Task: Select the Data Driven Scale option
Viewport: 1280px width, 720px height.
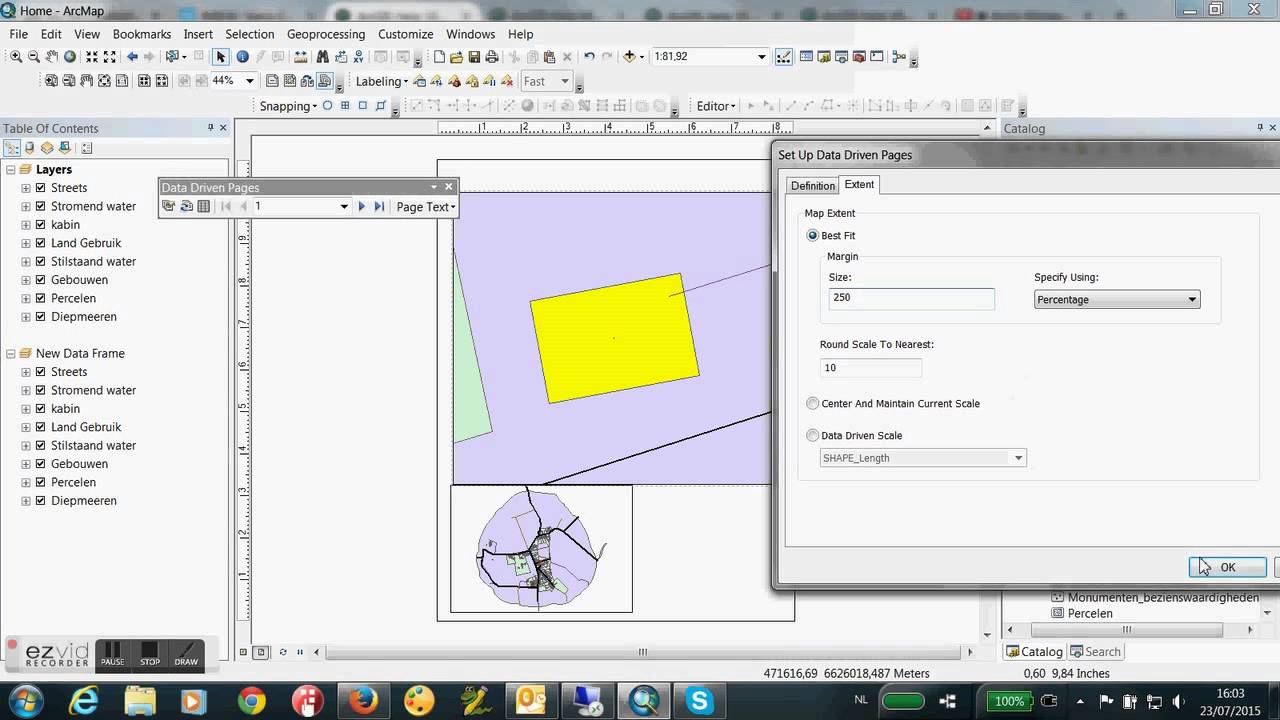Action: pos(812,436)
